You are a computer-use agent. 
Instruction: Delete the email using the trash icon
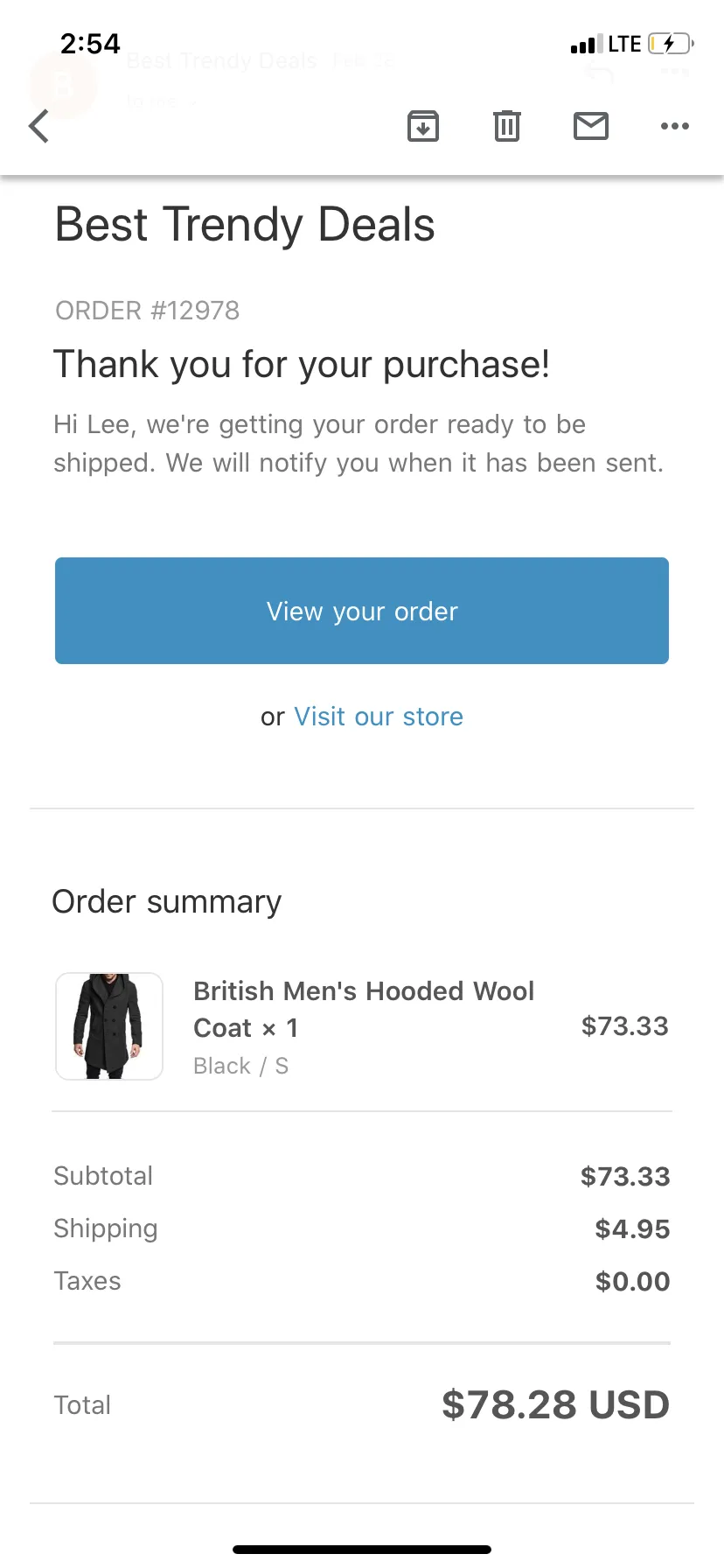(x=507, y=126)
